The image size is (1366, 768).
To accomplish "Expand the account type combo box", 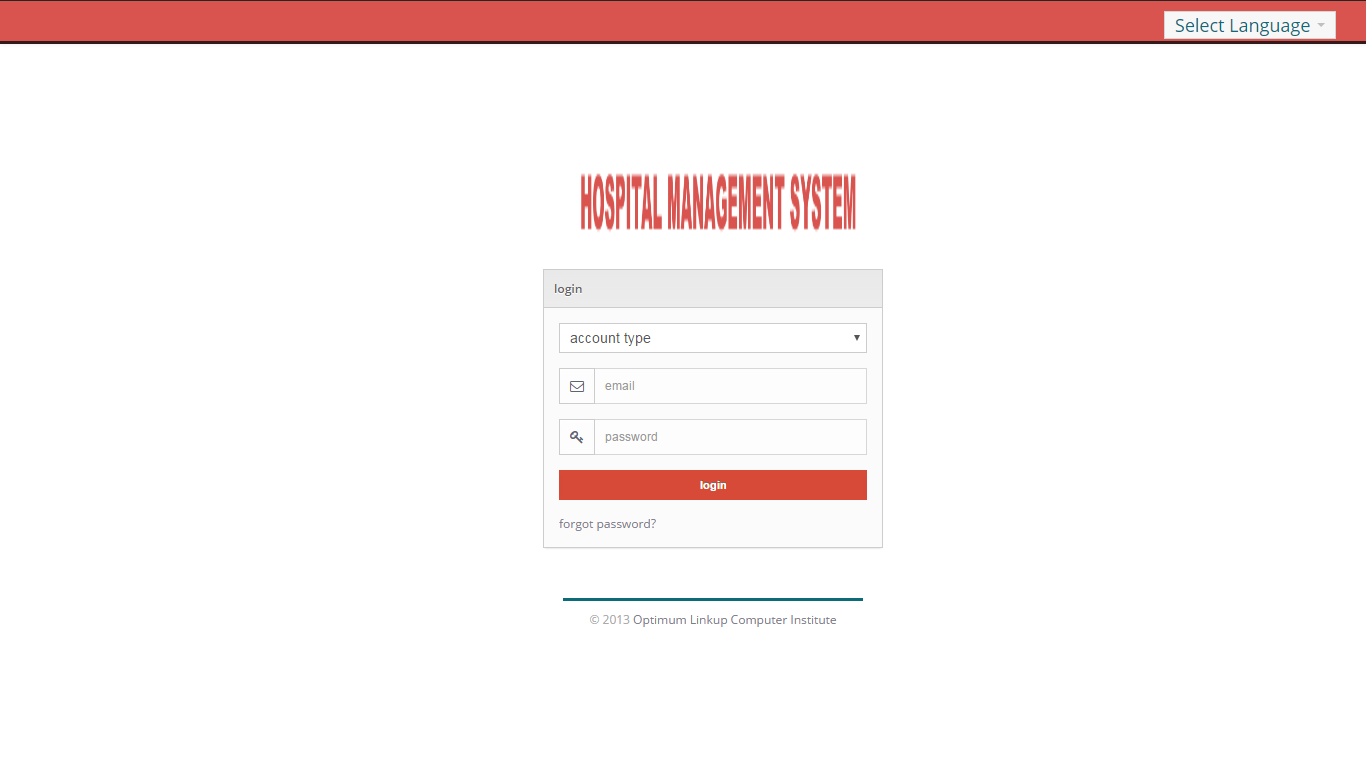I will [x=713, y=338].
